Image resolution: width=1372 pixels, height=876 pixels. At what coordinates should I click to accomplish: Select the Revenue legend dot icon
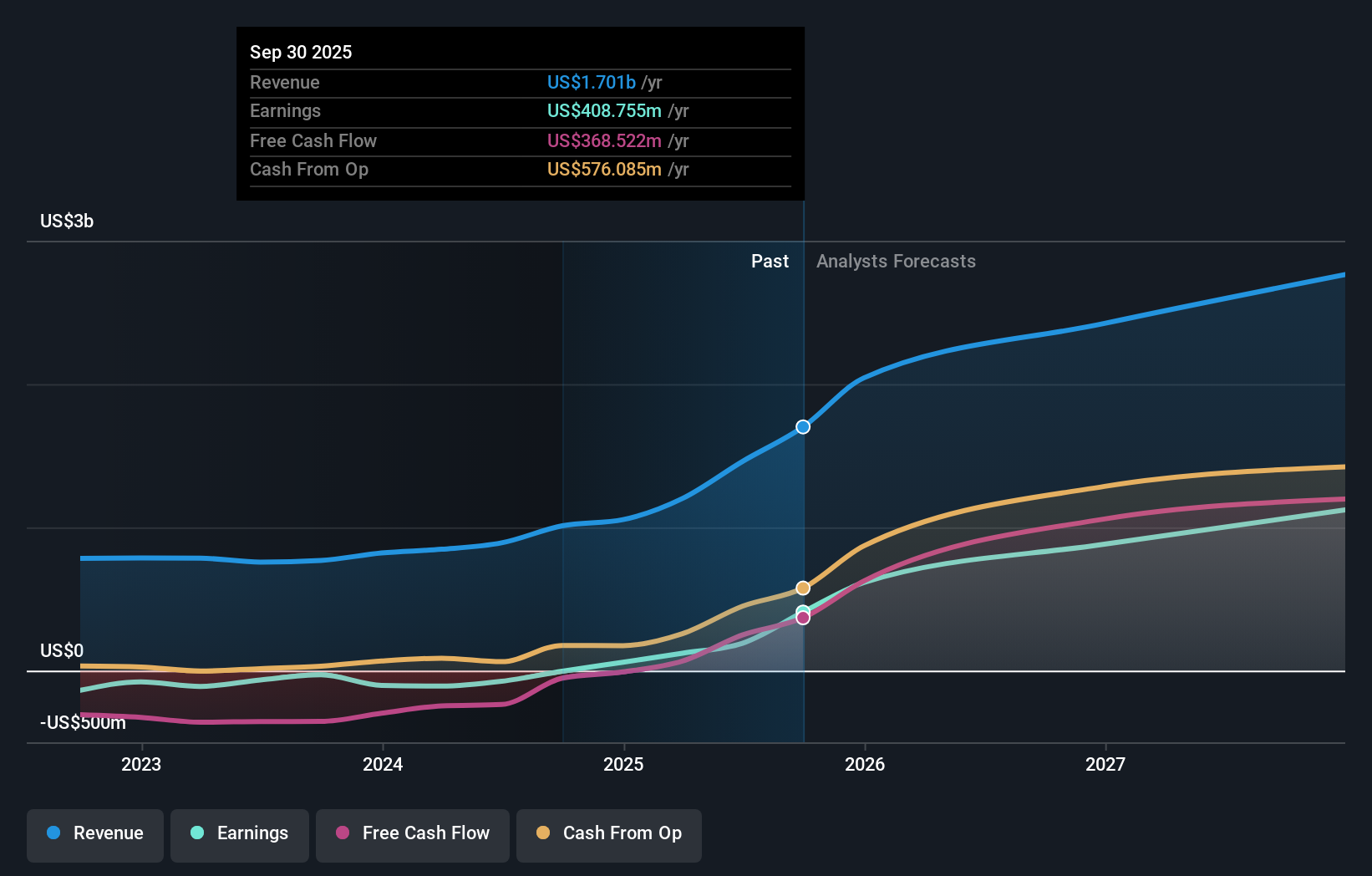click(52, 833)
